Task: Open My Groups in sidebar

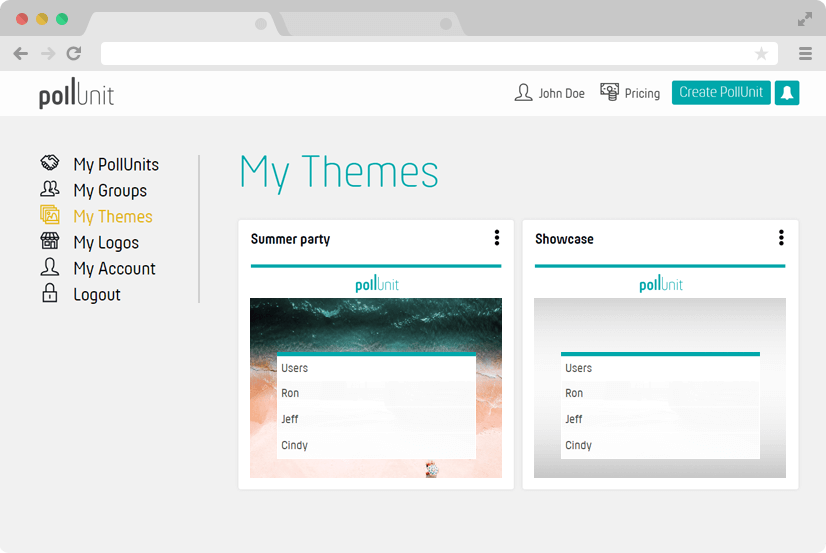Action: (110, 191)
